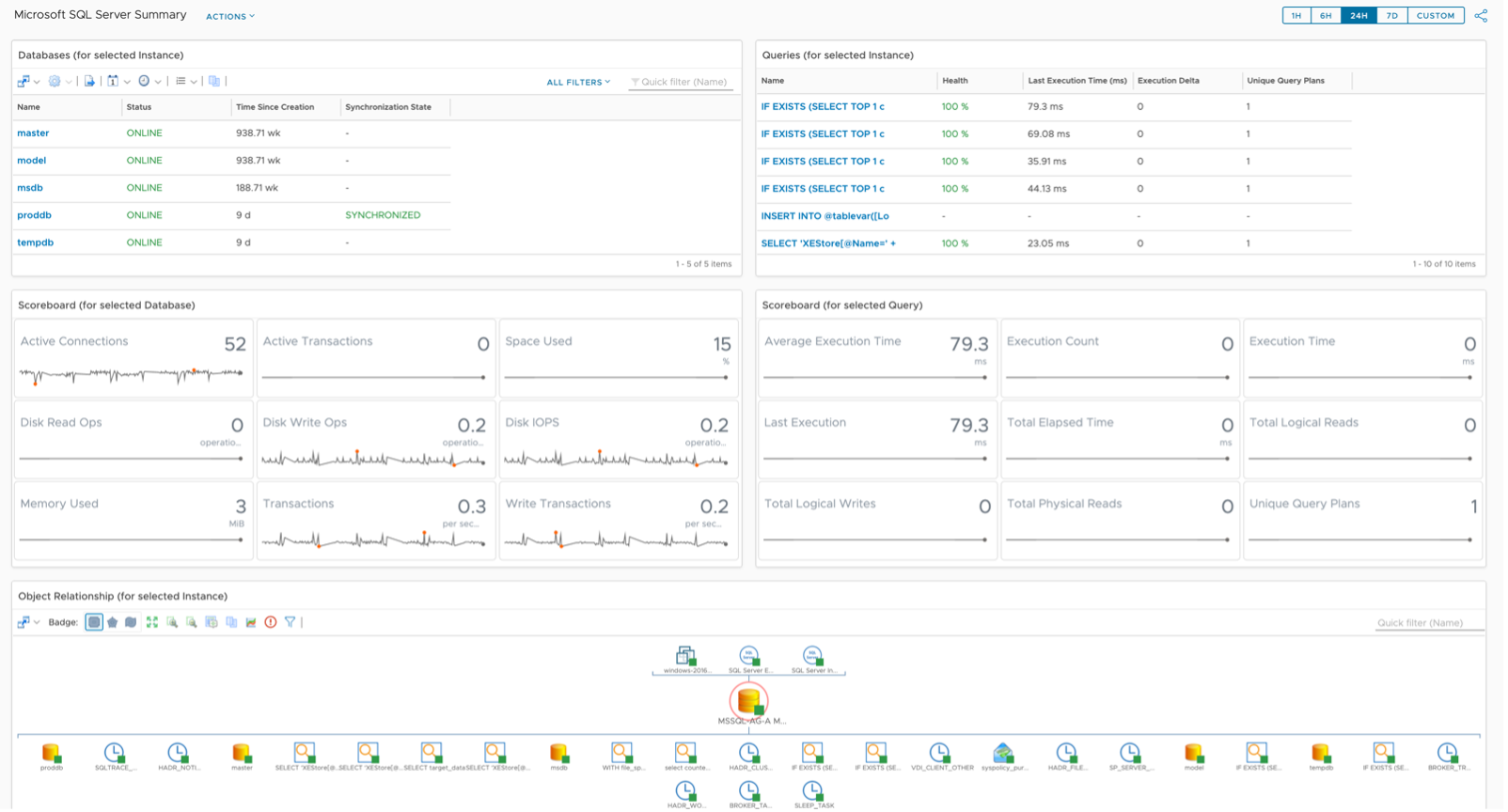This screenshot has width=1508, height=812.
Task: Sort Databases by Status column header
Action: pyautogui.click(x=140, y=108)
